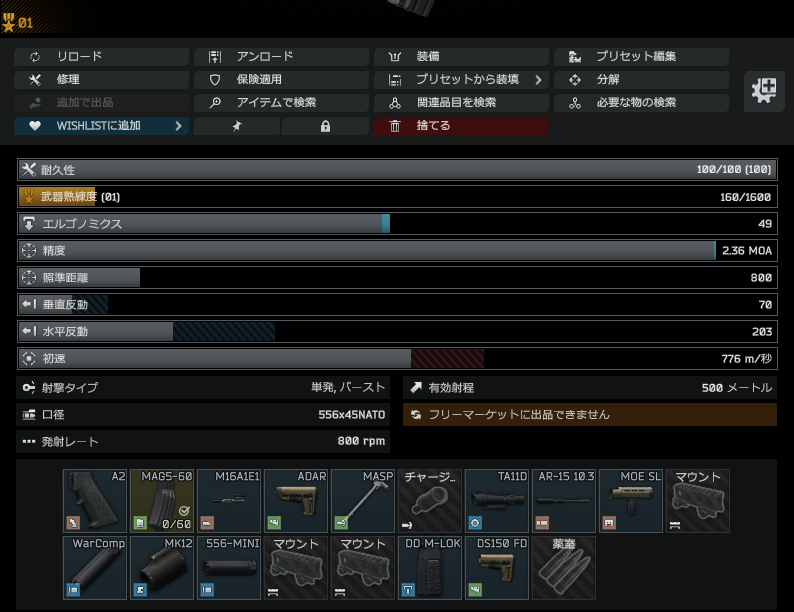
Task: Click the DD M-LOK foregrip slot
Action: click(x=430, y=568)
